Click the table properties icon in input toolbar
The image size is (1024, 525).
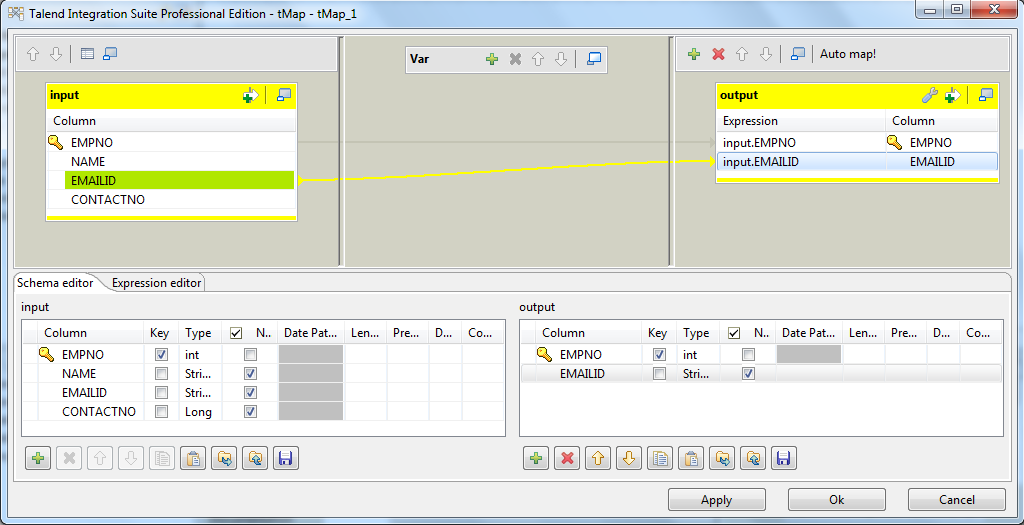(x=88, y=54)
